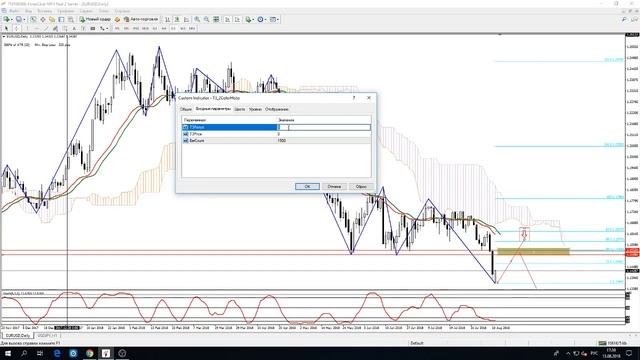The image size is (640, 360).
Task: Select the Fibonacci retracement tool
Action: tap(64, 29)
